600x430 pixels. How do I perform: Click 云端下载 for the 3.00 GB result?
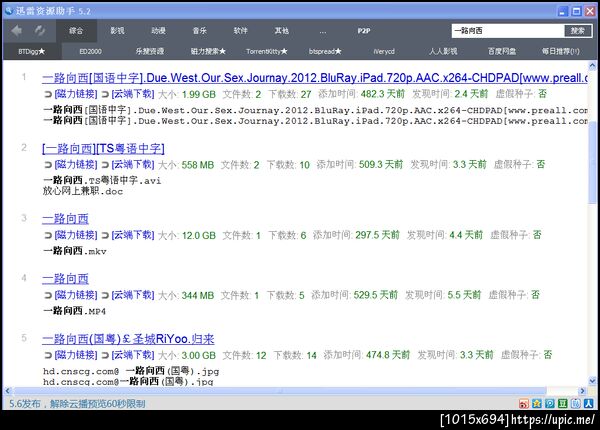click(x=132, y=355)
